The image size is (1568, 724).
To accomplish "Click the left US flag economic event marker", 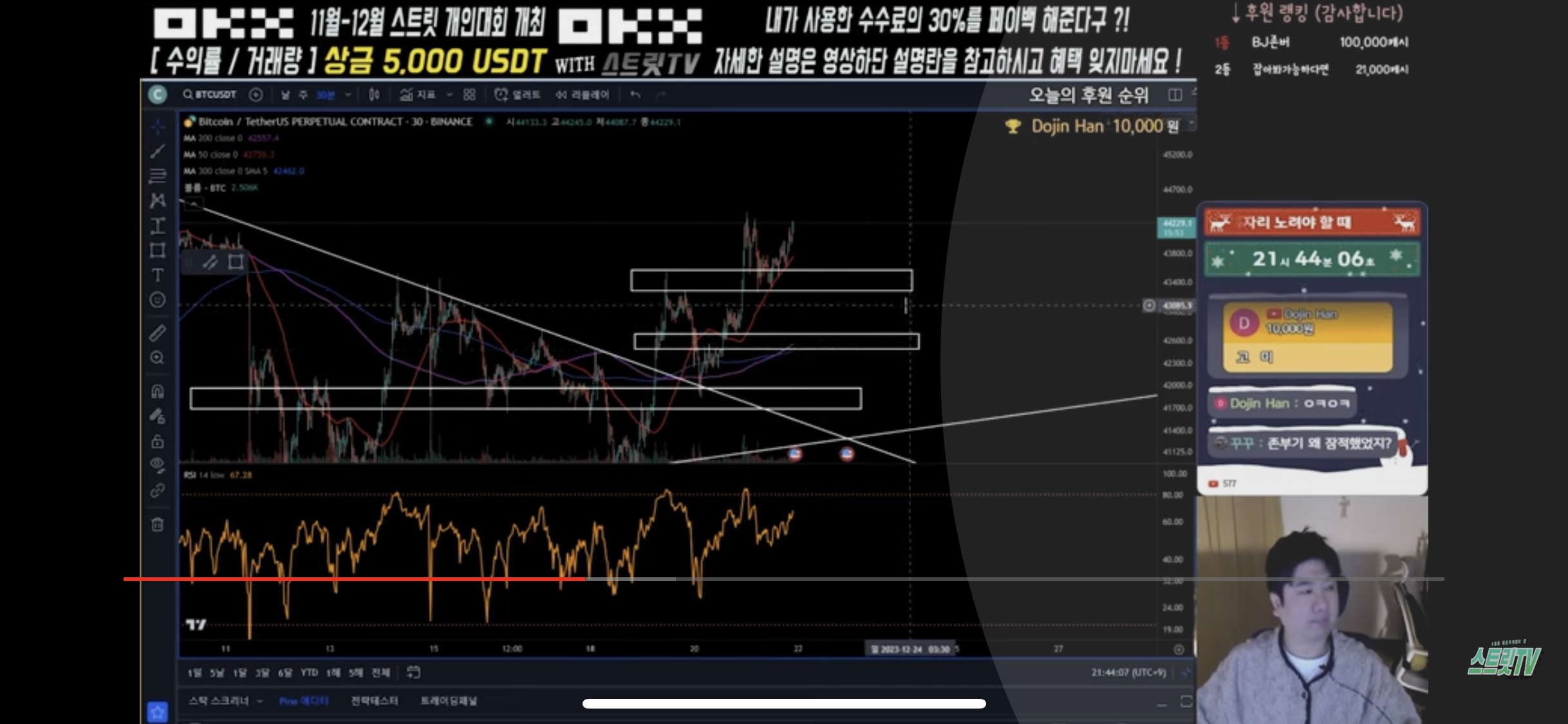I will (x=795, y=454).
